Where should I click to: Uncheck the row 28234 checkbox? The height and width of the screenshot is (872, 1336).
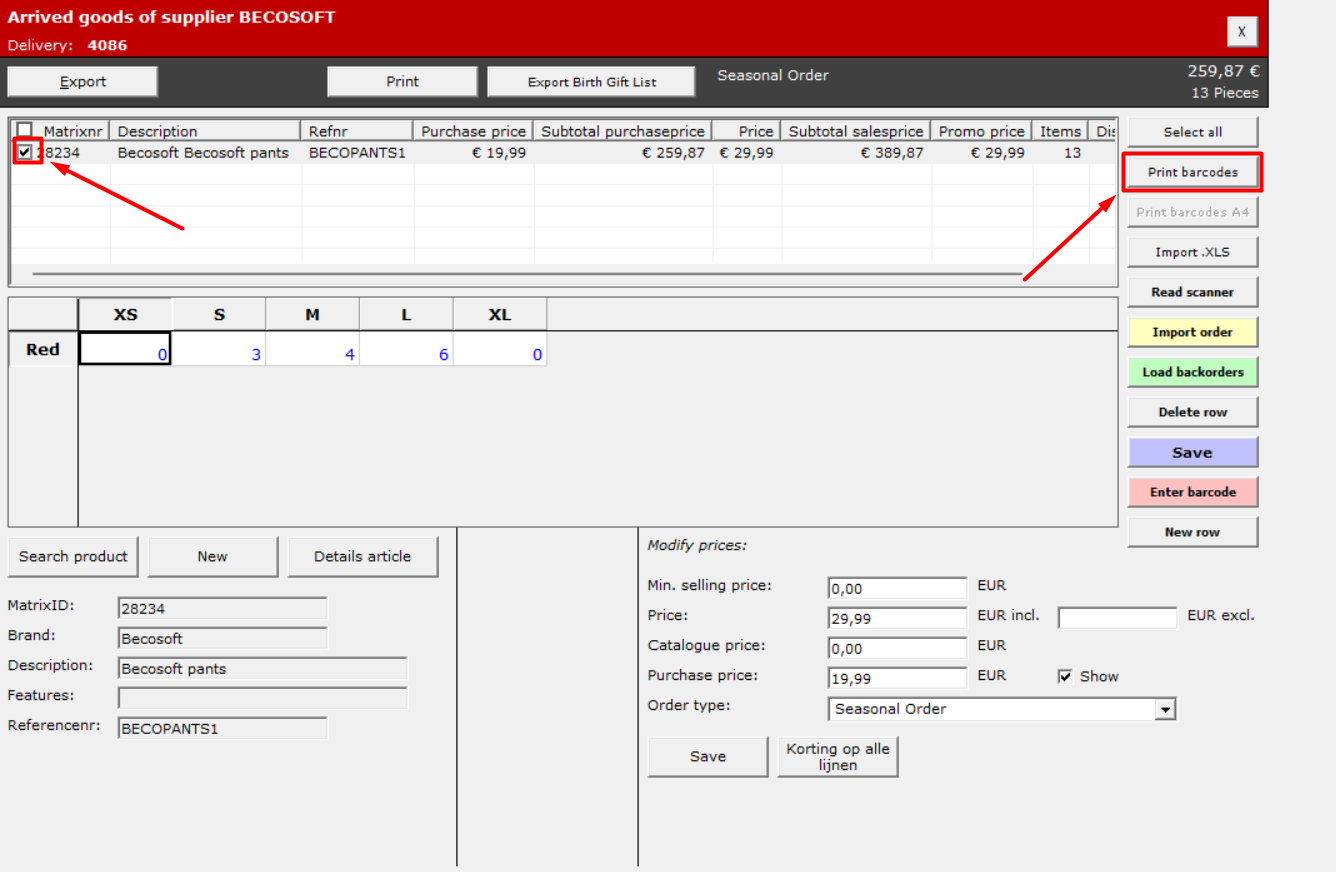pos(25,152)
